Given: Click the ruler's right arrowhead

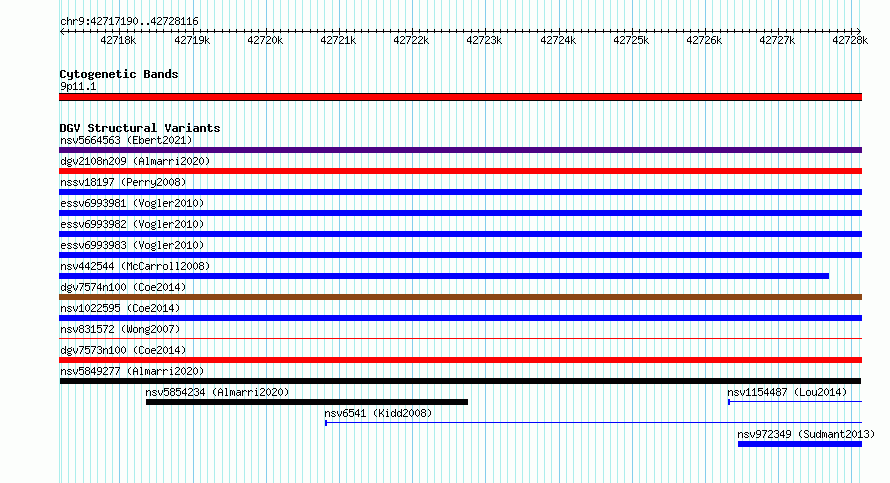Looking at the screenshot, I should [859, 31].
